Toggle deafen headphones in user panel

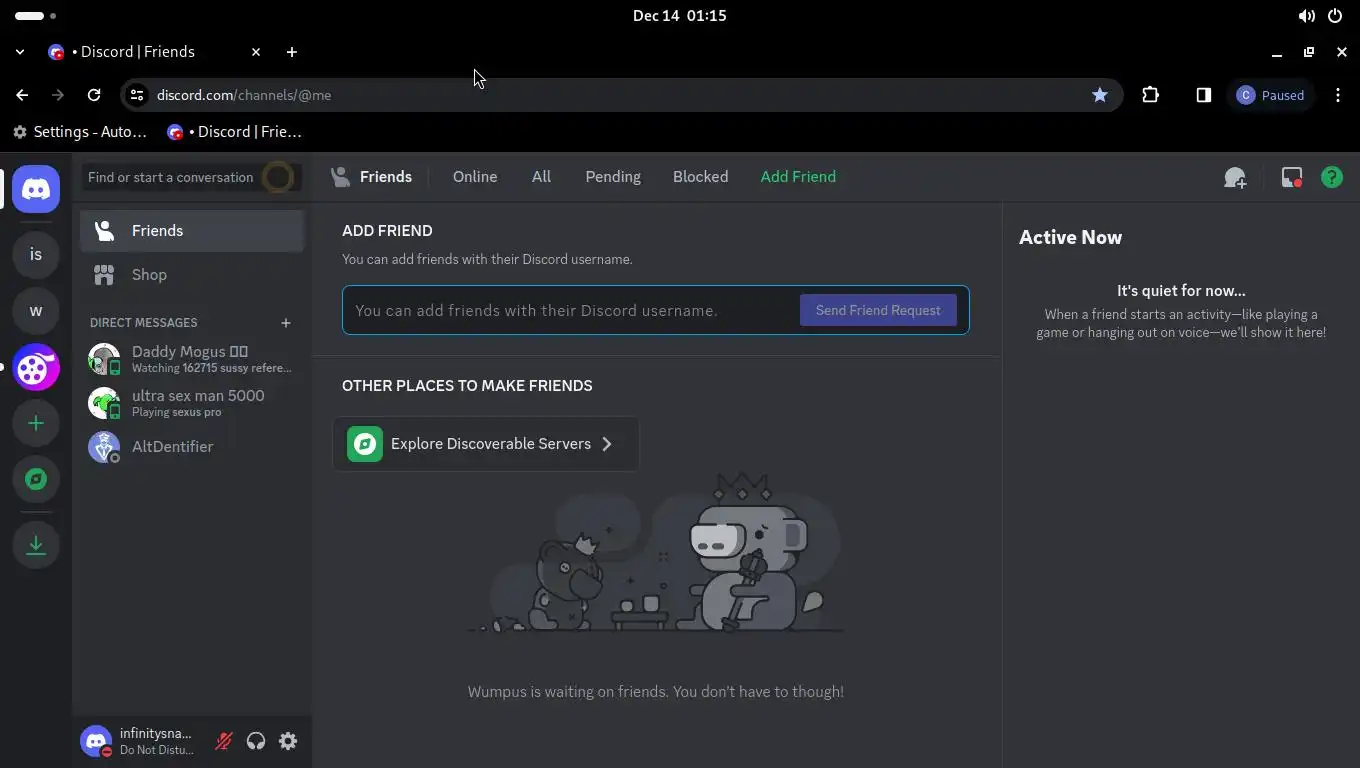[256, 741]
